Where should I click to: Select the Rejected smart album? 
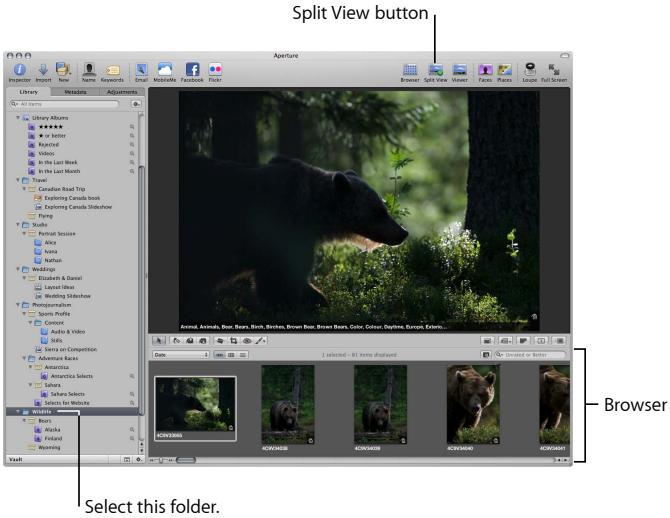click(49, 144)
